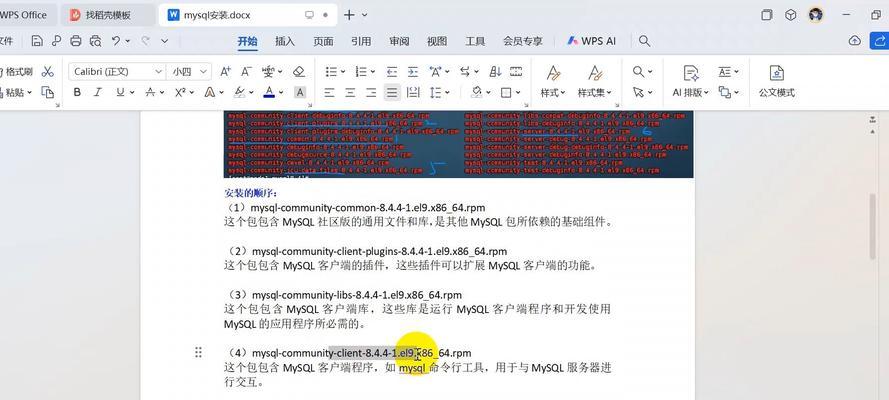
Task: Expand the find magnifier dropdown in ribbon
Action: pyautogui.click(x=650, y=72)
